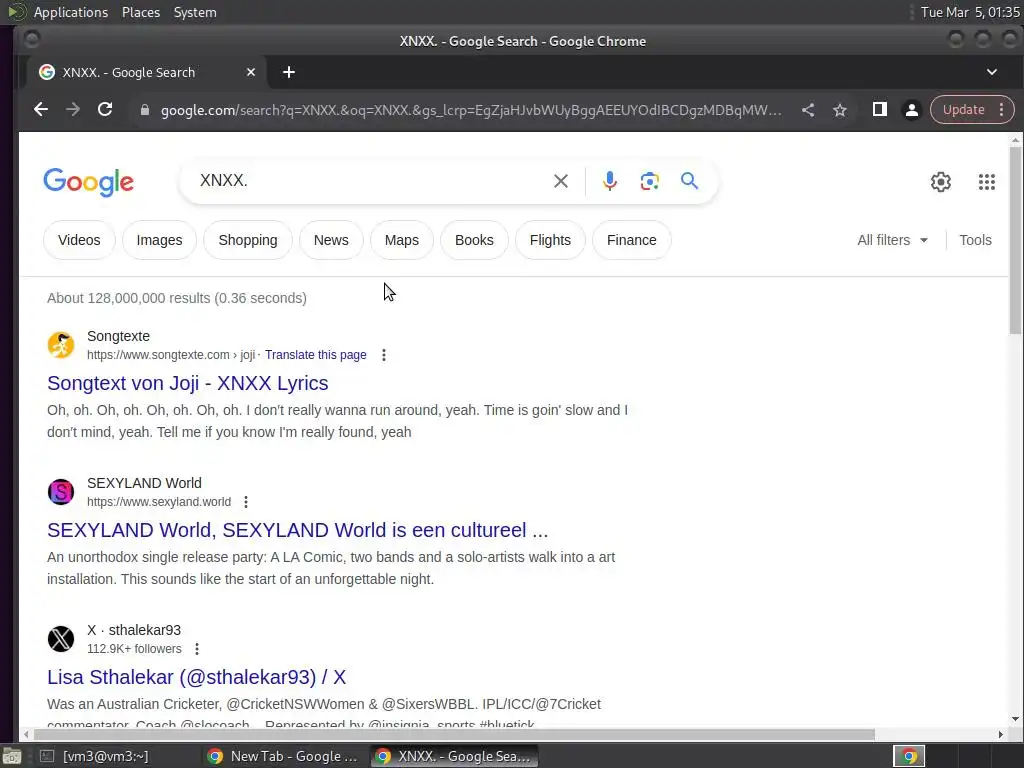Close the XNNX. Google Search tab
The height and width of the screenshot is (768, 1024).
[x=251, y=72]
